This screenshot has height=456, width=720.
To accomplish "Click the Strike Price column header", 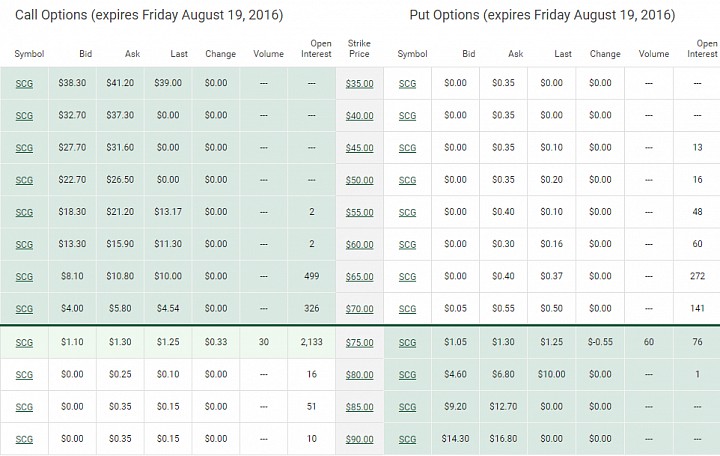I will 359,48.
